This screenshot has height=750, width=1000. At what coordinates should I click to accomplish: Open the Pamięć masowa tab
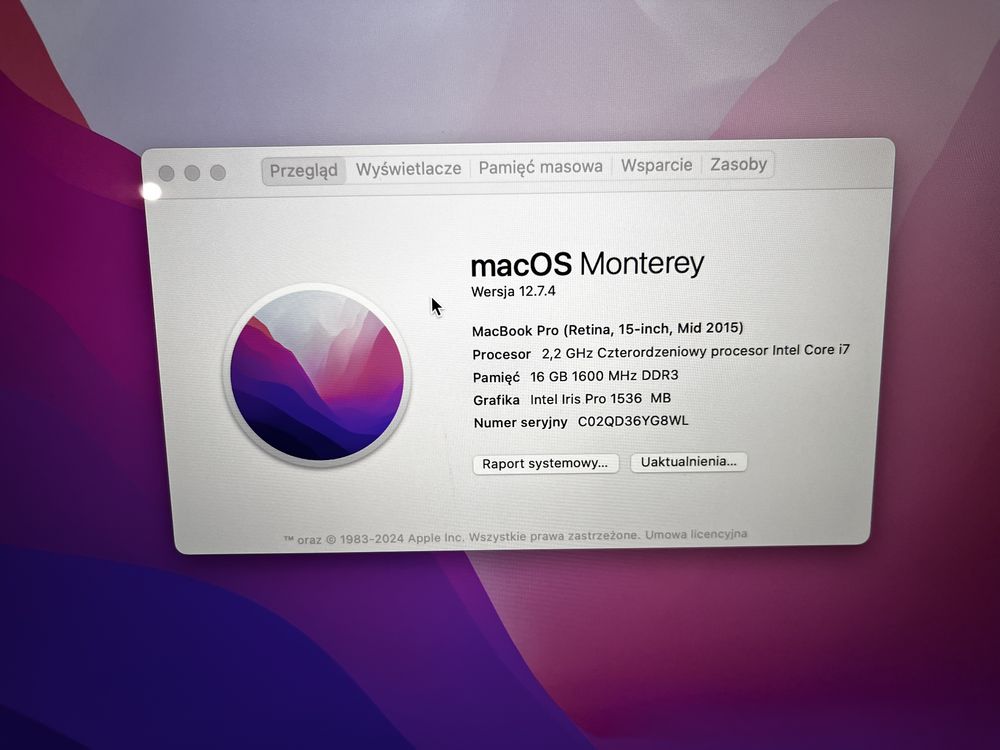click(541, 167)
